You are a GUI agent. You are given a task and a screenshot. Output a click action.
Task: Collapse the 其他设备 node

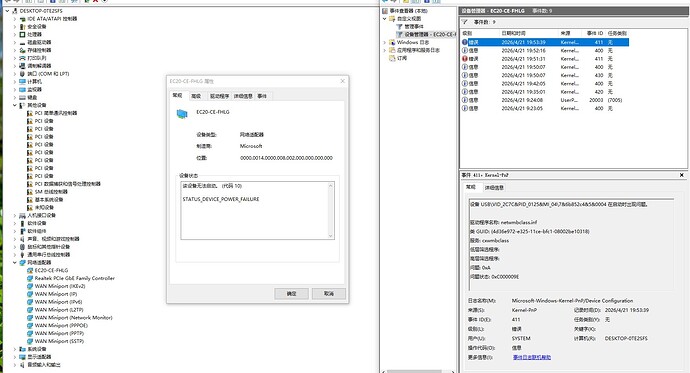15,105
